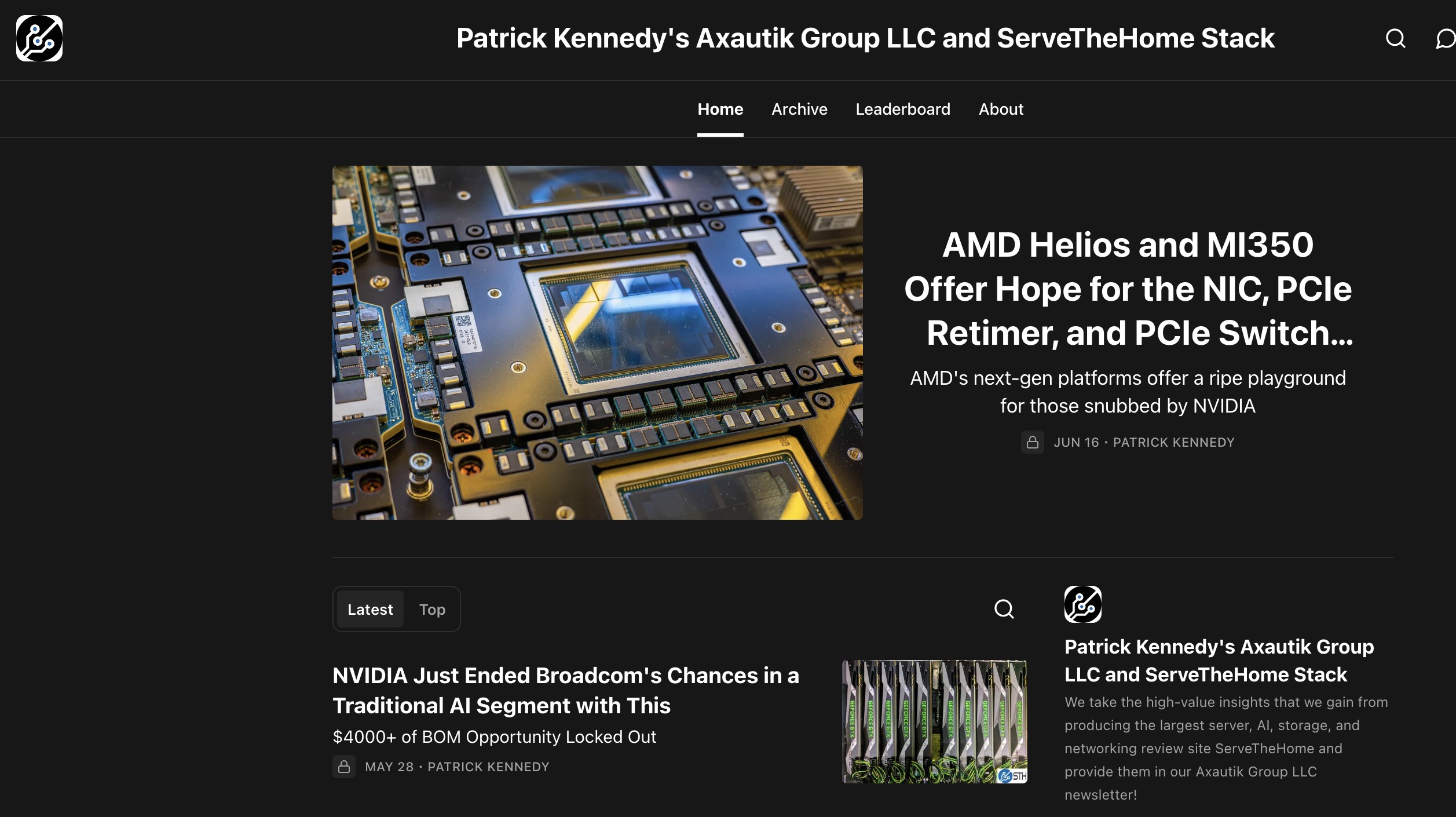This screenshot has width=1456, height=817.
Task: Click the search icon beside Latest/Top tabs
Action: (1004, 609)
